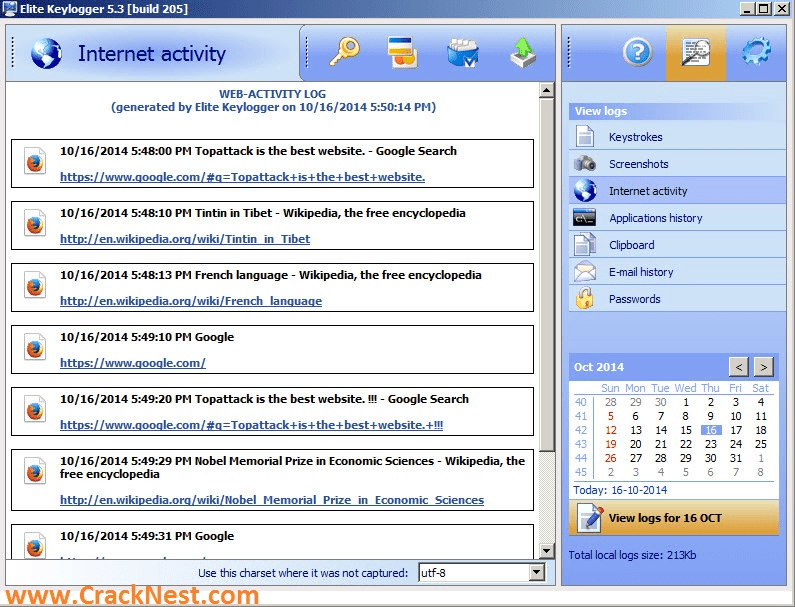The image size is (795, 607).
Task: Click Total local logs size: 213Kb
Action: (x=632, y=555)
